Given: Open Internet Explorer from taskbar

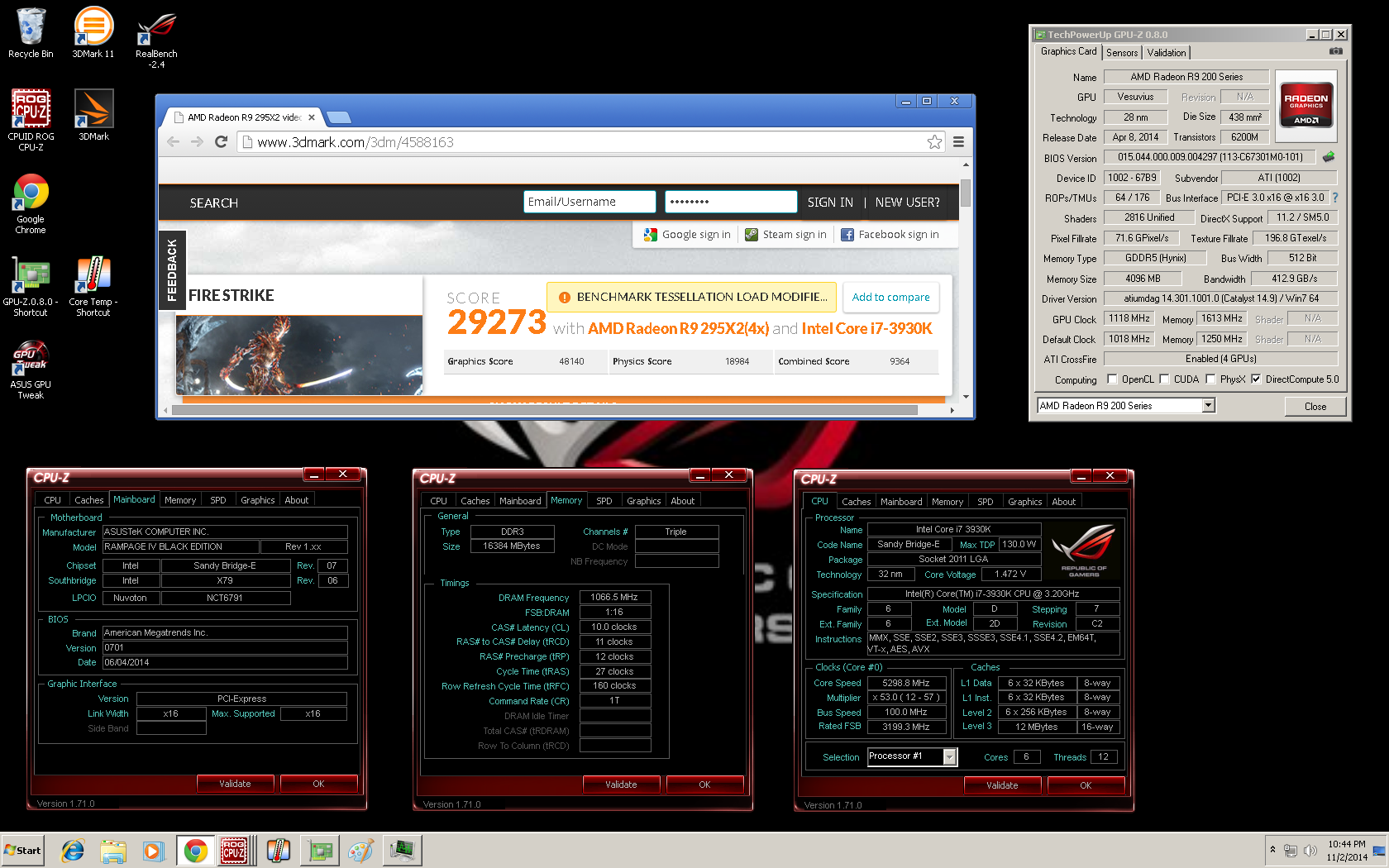Looking at the screenshot, I should (x=73, y=851).
